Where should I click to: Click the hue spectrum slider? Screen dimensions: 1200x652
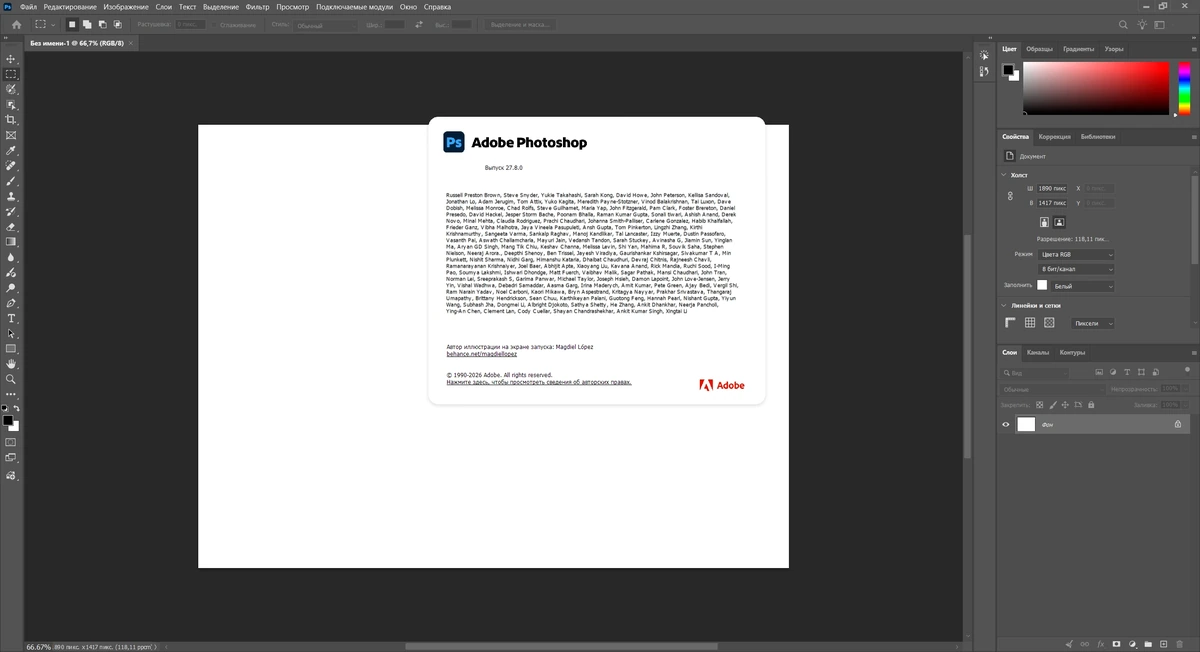click(1184, 88)
